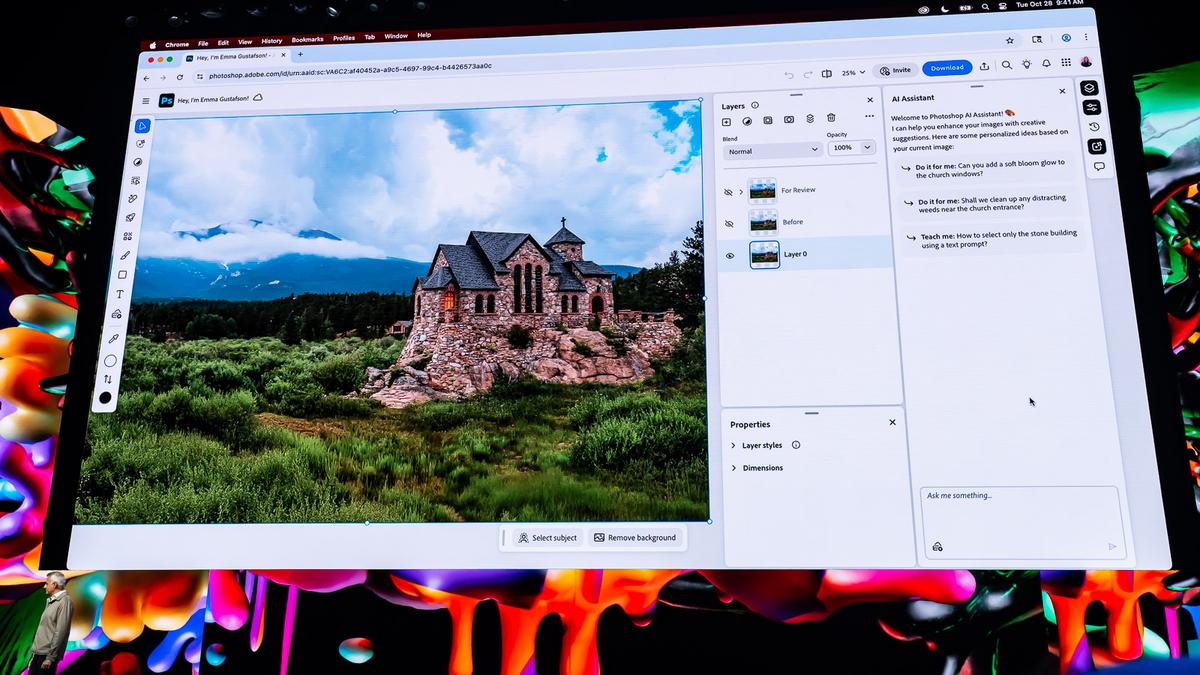
Task: Expand the Layer styles section
Action: click(733, 446)
